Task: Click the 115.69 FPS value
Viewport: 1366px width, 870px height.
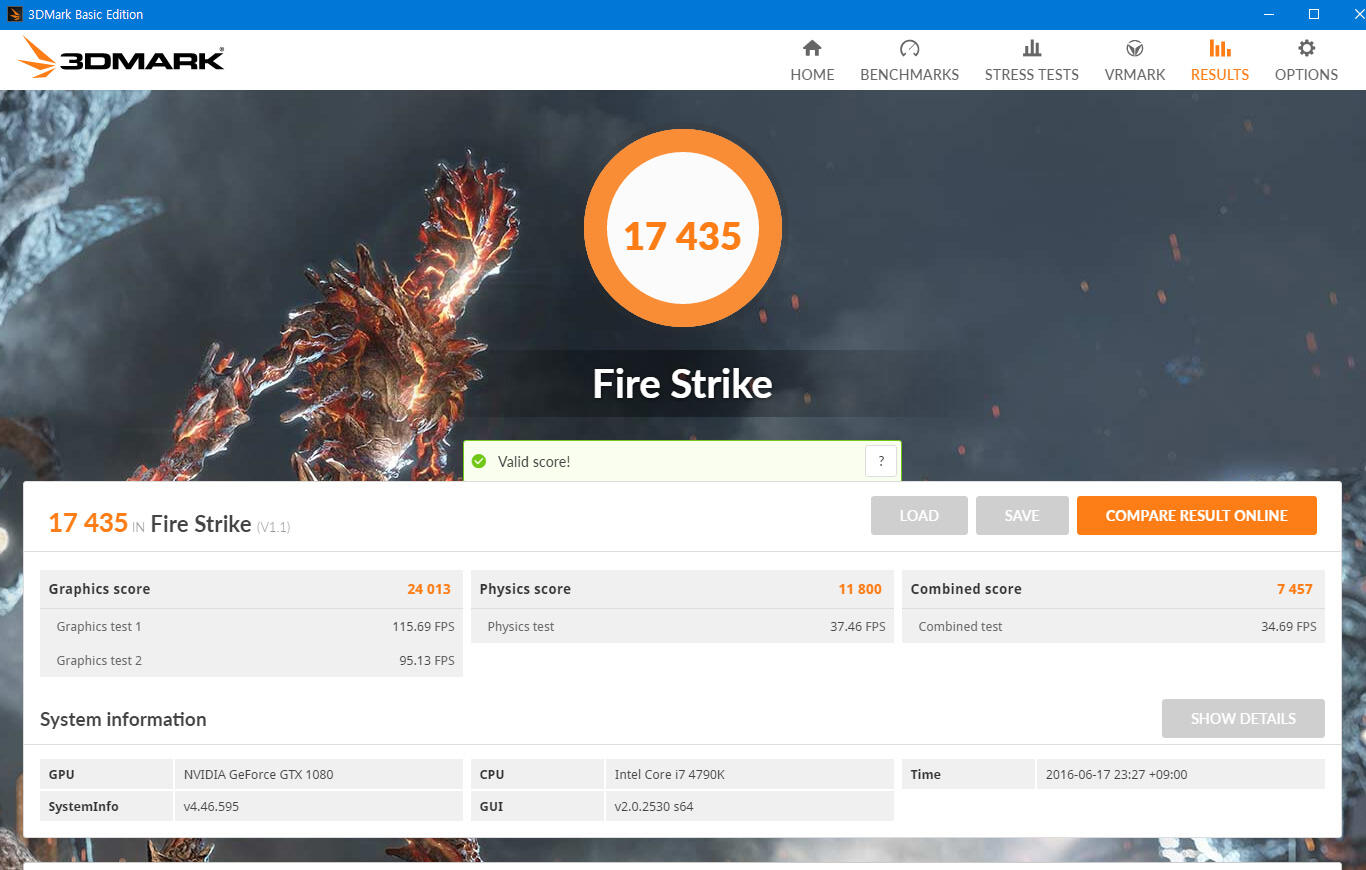Action: (423, 627)
